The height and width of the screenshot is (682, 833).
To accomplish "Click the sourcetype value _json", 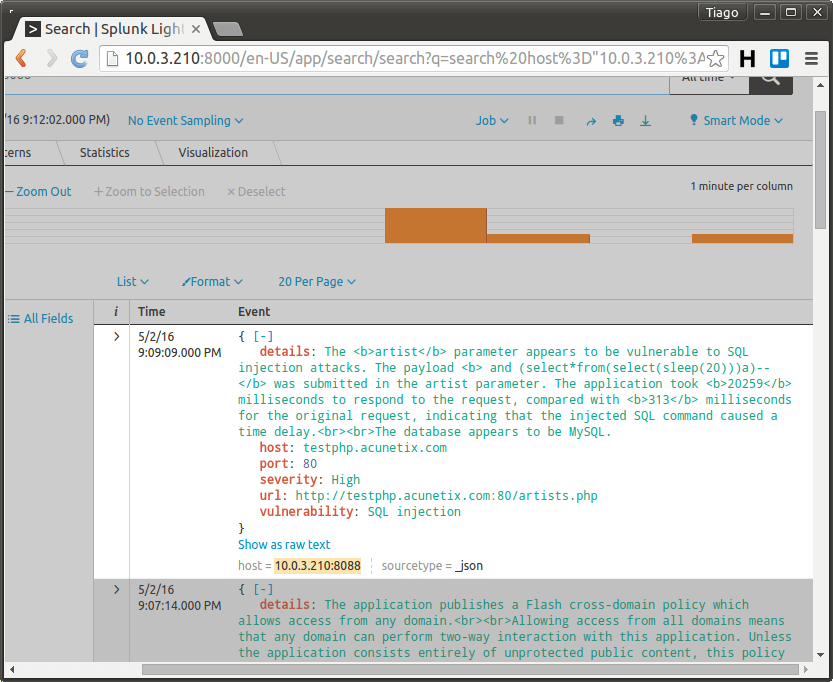I will 469,566.
